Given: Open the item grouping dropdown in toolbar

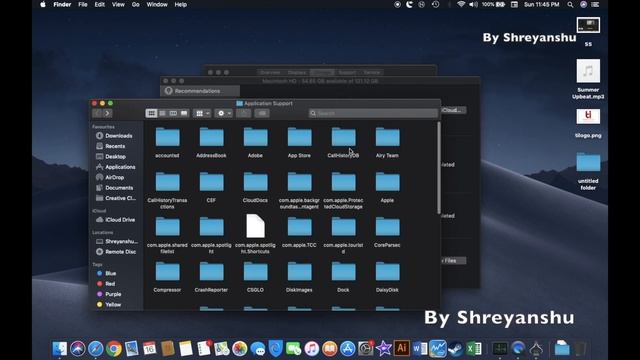Looking at the screenshot, I should click(202, 113).
